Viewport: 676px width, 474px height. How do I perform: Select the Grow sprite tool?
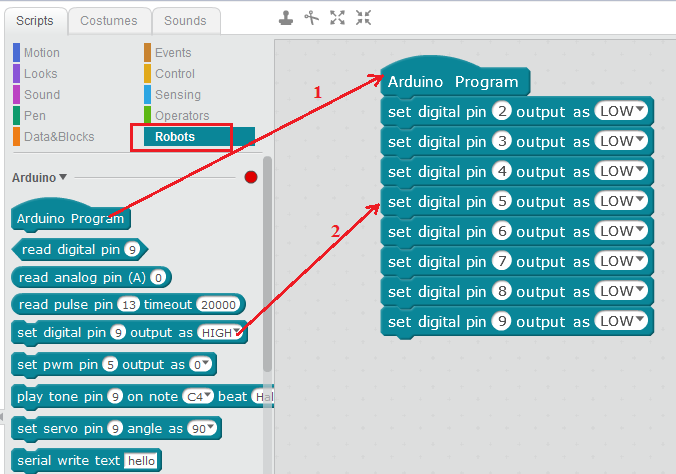coord(337,18)
